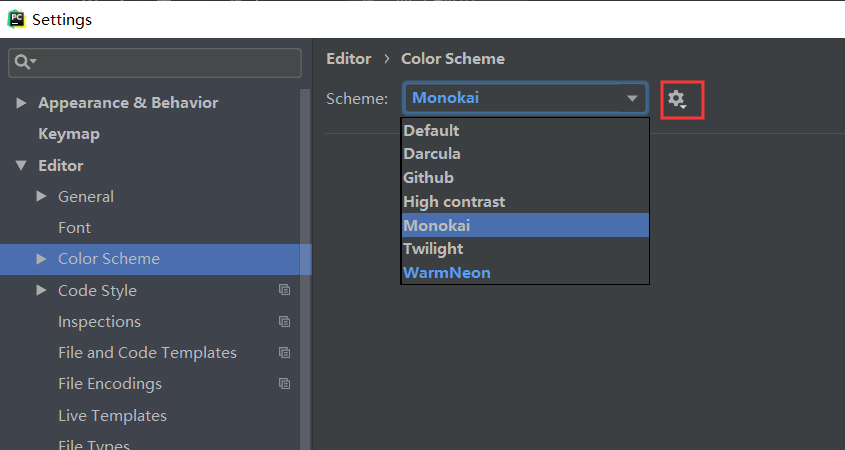
Task: Open the Keymap settings page
Action: click(x=69, y=134)
